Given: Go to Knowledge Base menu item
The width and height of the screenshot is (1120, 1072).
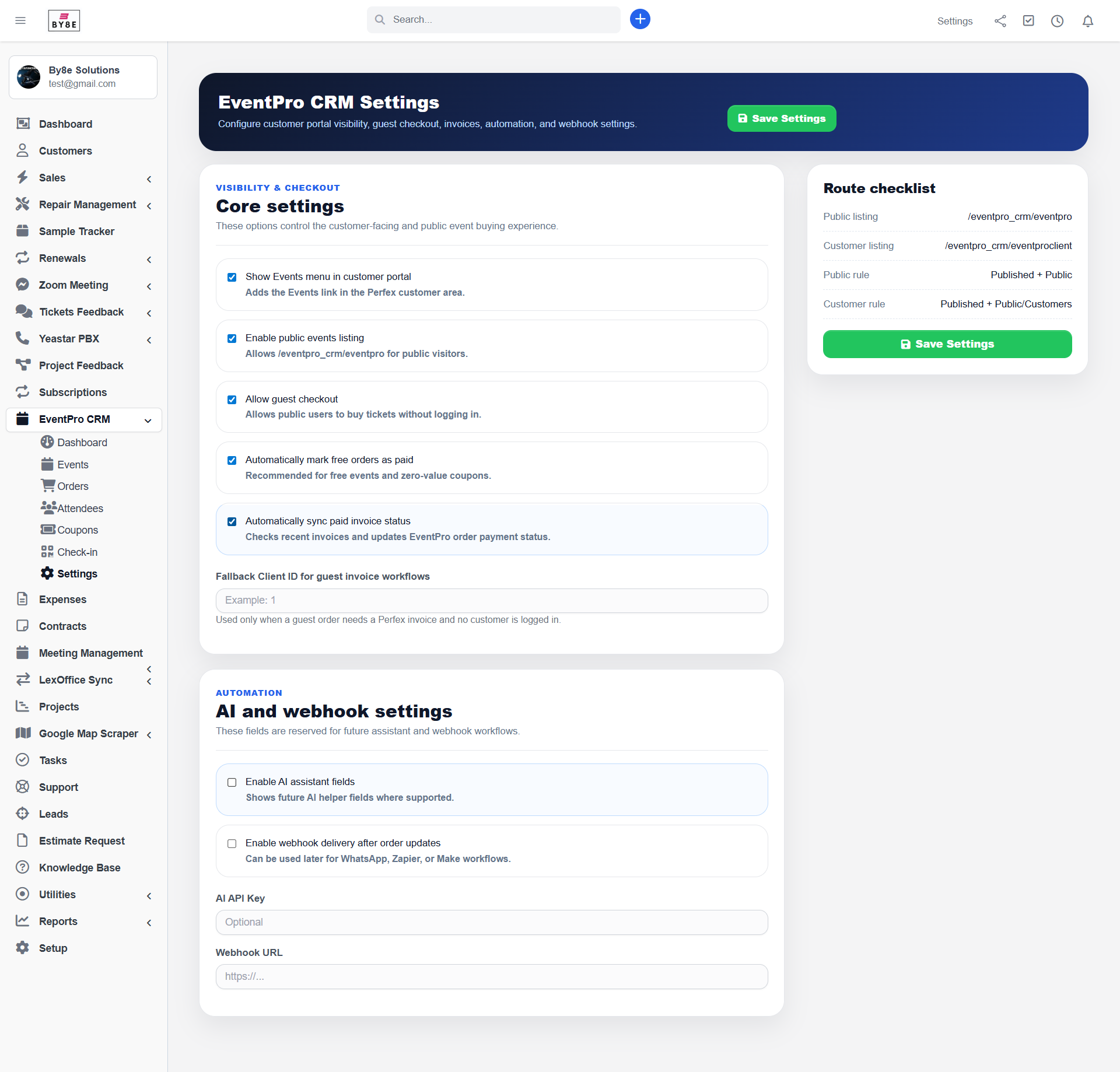Looking at the screenshot, I should (79, 868).
